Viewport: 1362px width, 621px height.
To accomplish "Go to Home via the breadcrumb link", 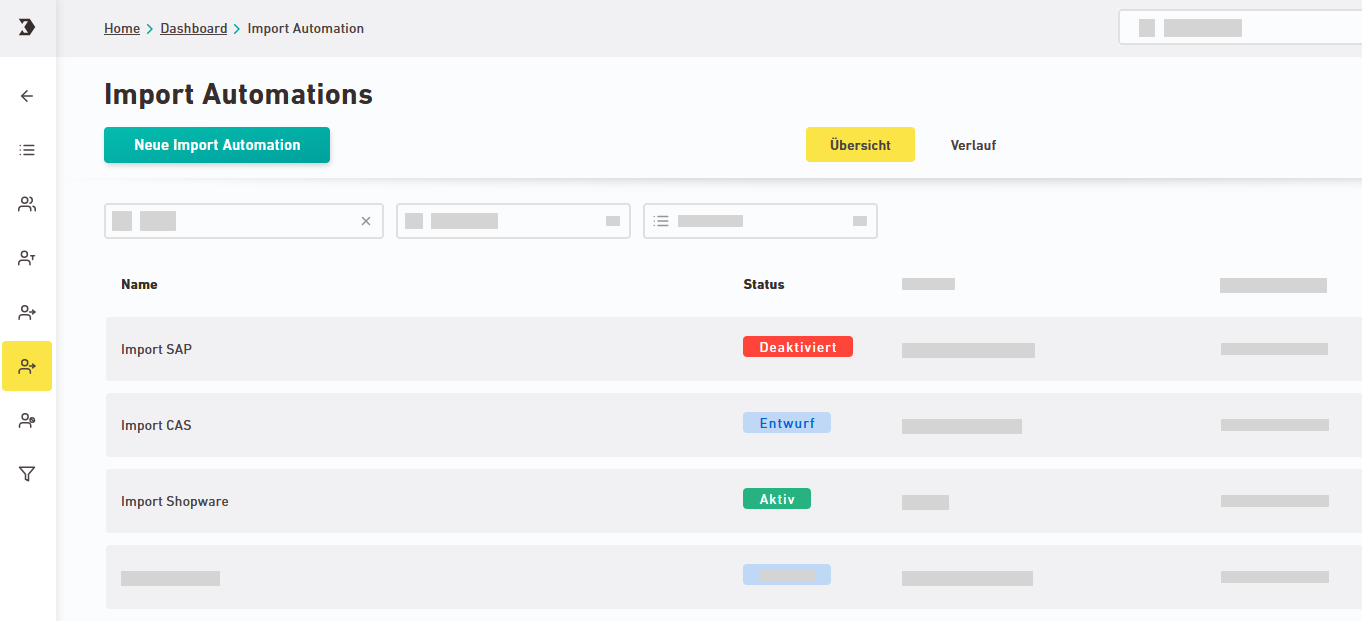I will click(122, 28).
